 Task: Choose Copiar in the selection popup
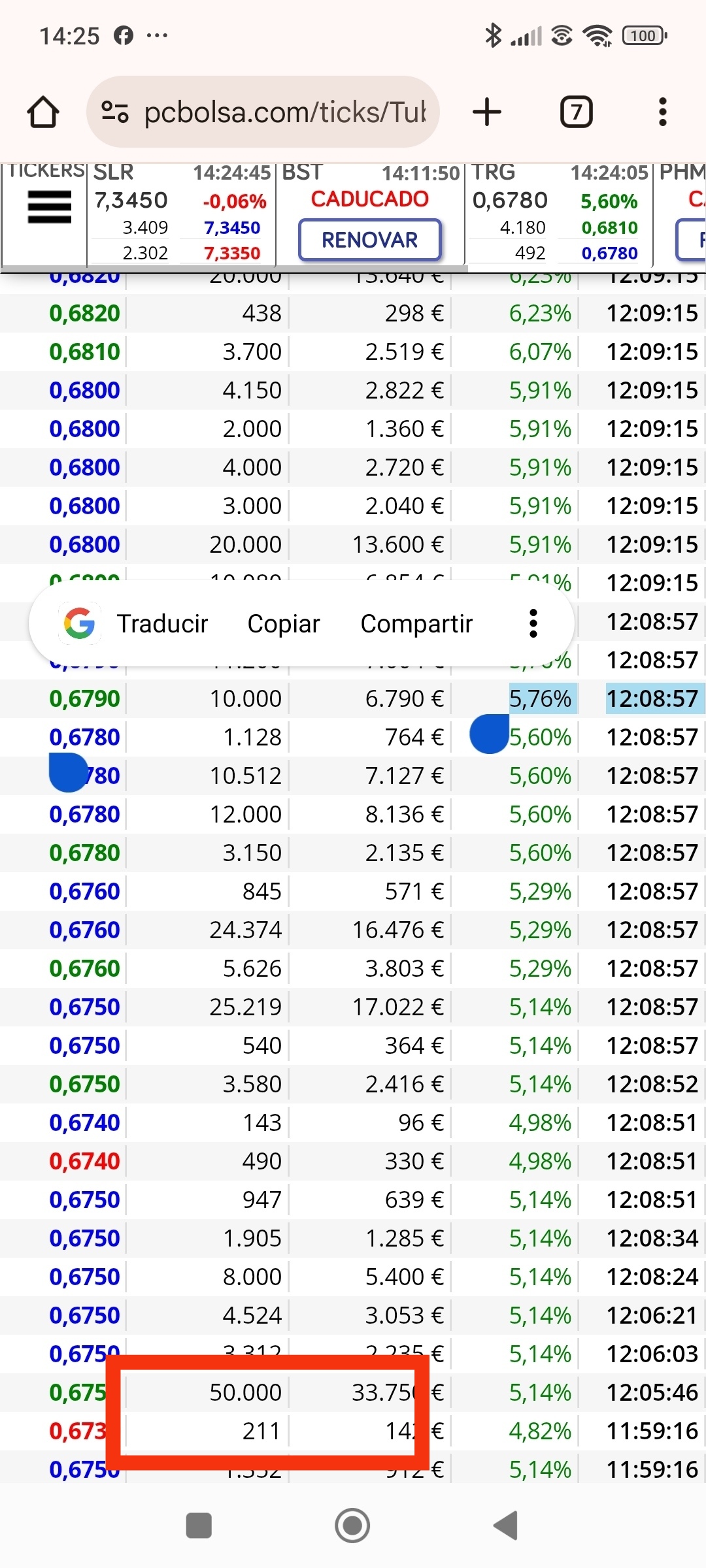(284, 623)
